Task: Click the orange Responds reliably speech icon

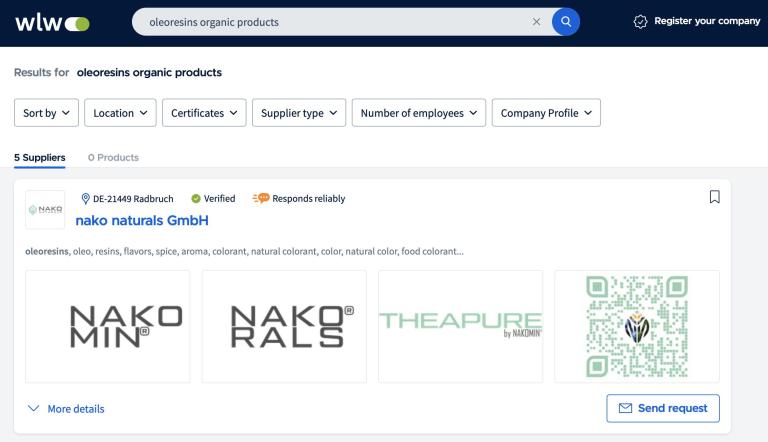Action: click(261, 198)
